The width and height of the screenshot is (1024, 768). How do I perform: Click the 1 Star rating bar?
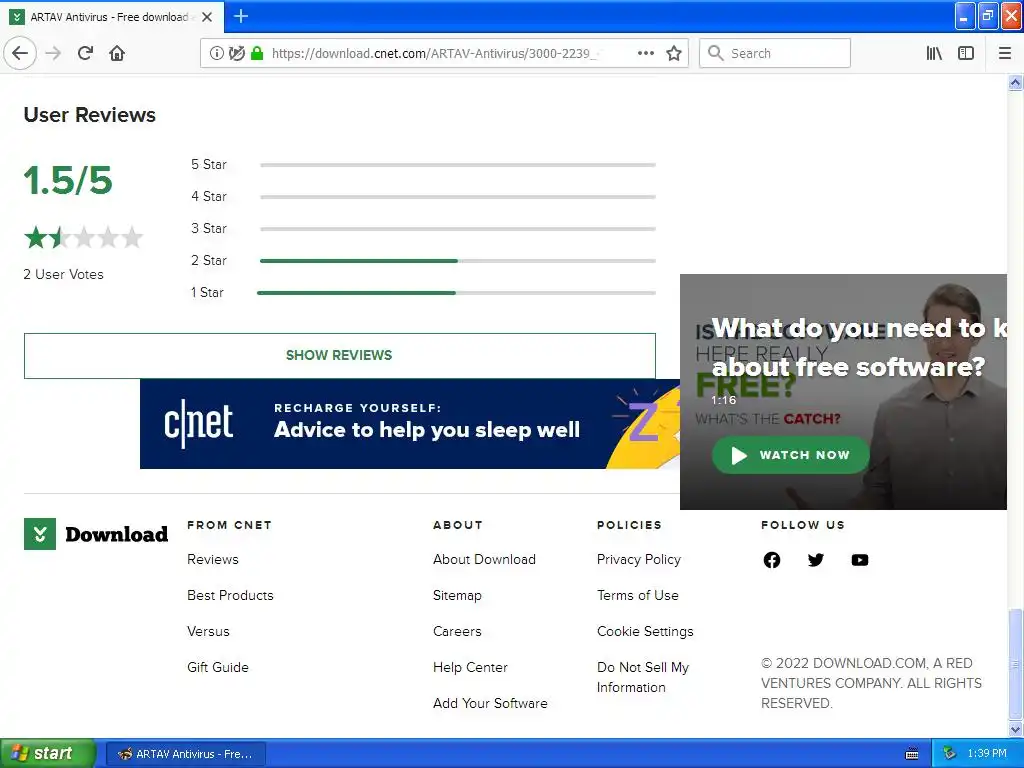click(456, 293)
